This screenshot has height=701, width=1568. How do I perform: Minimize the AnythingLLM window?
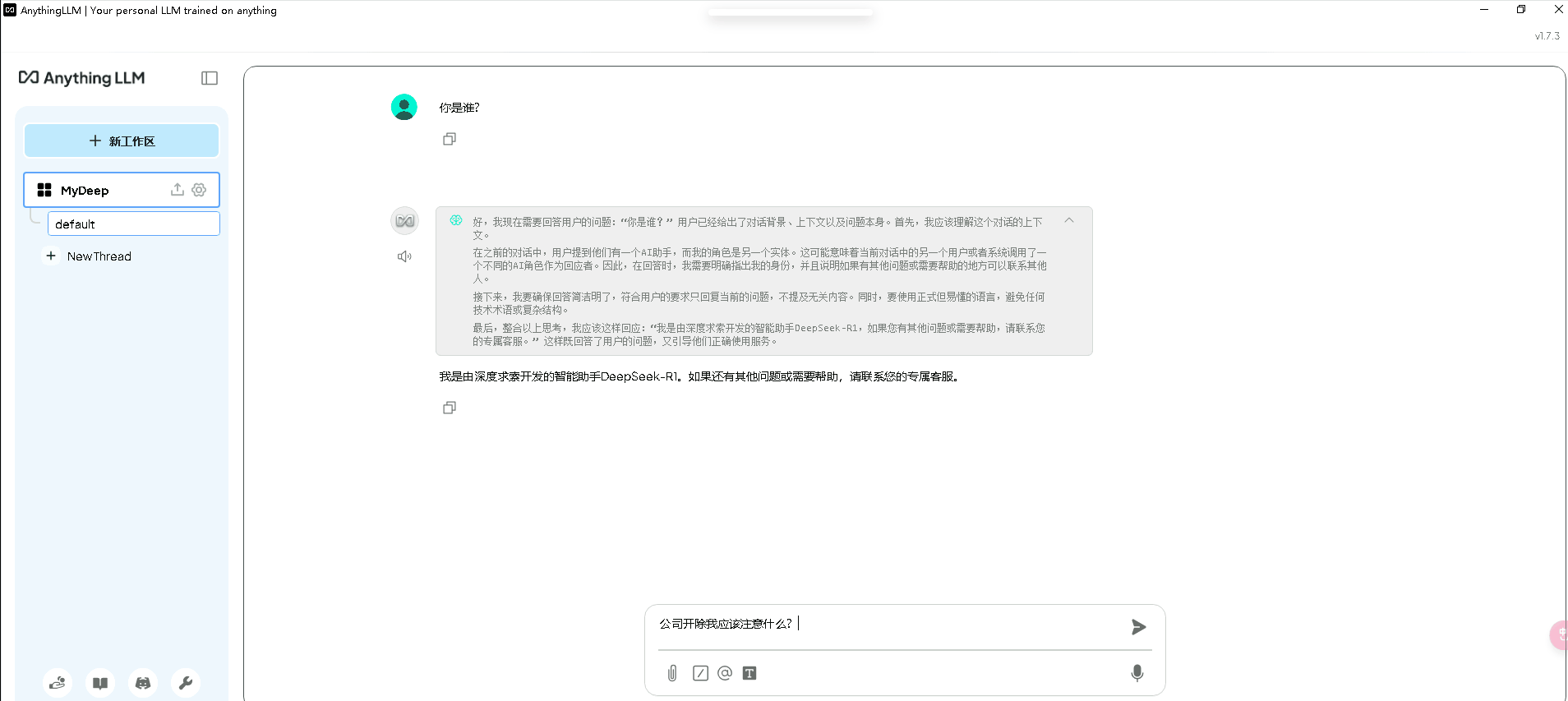tap(1484, 10)
